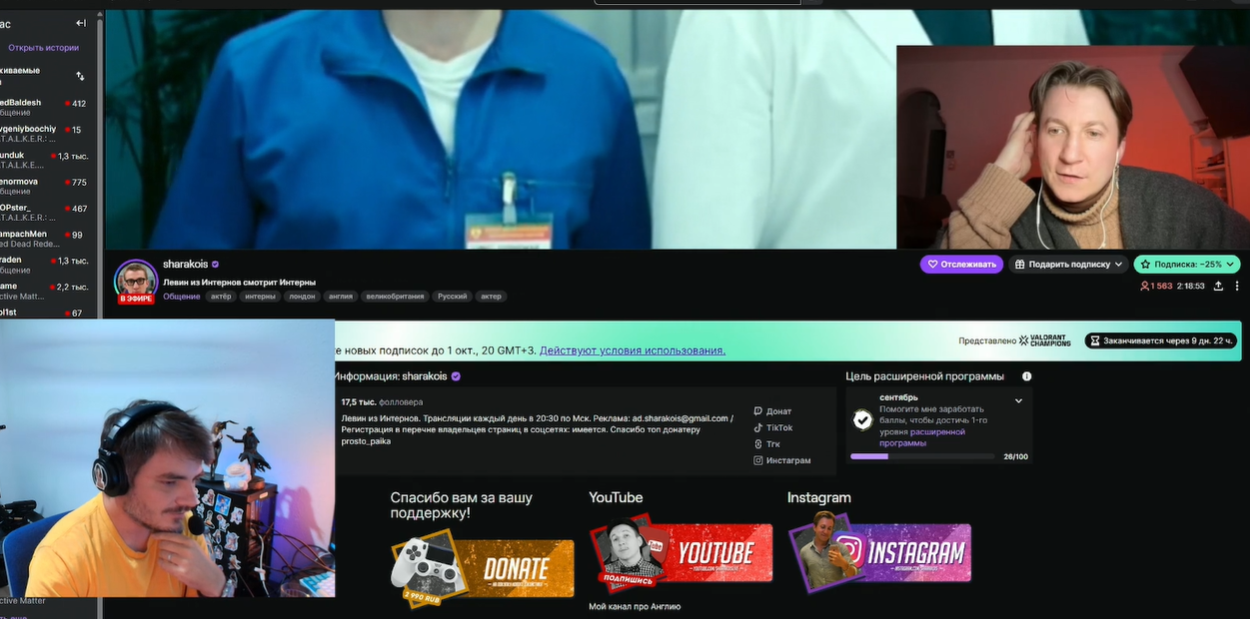Viewport: 1250px width, 619px height.
Task: Click the INSTAGRAM banner panel
Action: click(879, 553)
